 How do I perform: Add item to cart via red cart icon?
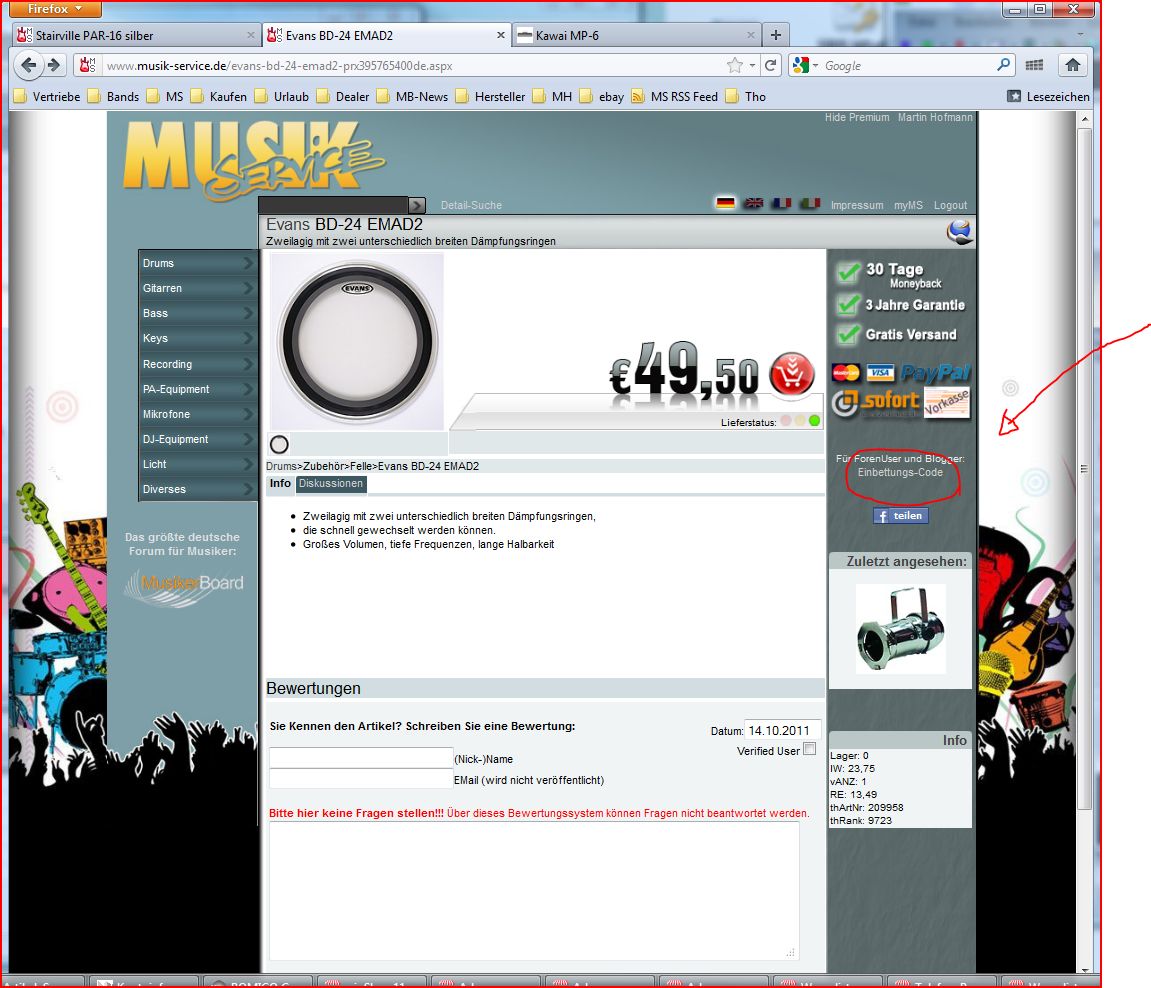pos(791,374)
